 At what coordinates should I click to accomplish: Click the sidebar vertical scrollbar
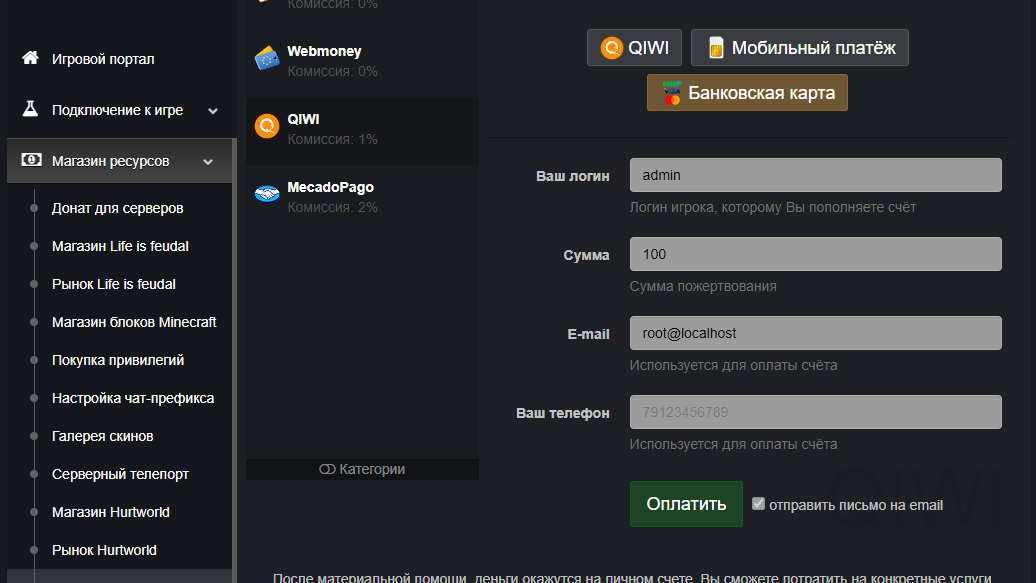[x=234, y=360]
